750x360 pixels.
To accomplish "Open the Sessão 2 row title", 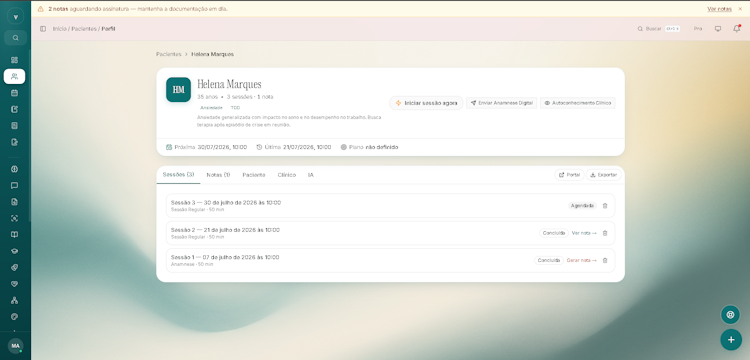I will [225, 230].
